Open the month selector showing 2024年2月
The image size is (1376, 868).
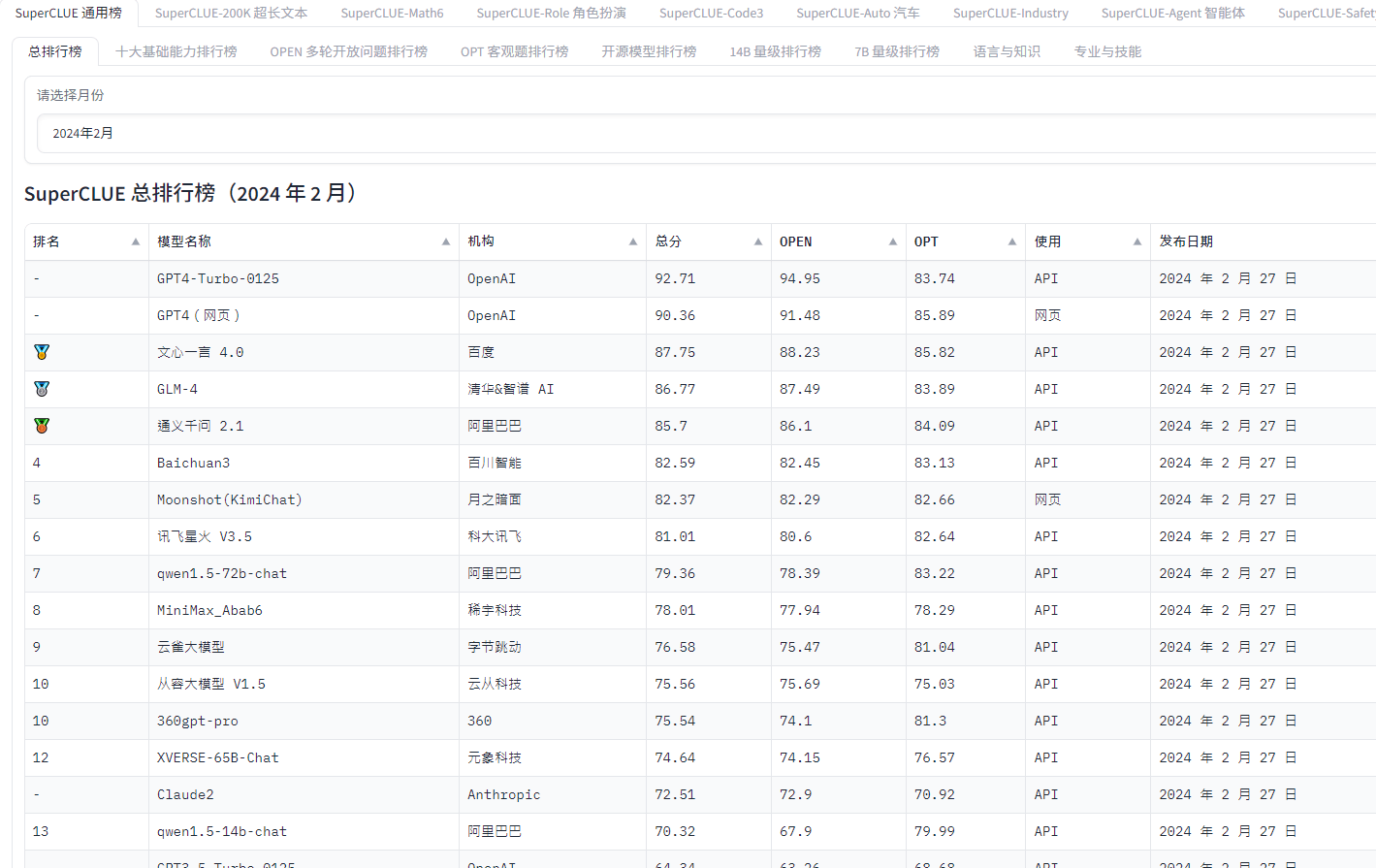point(706,134)
